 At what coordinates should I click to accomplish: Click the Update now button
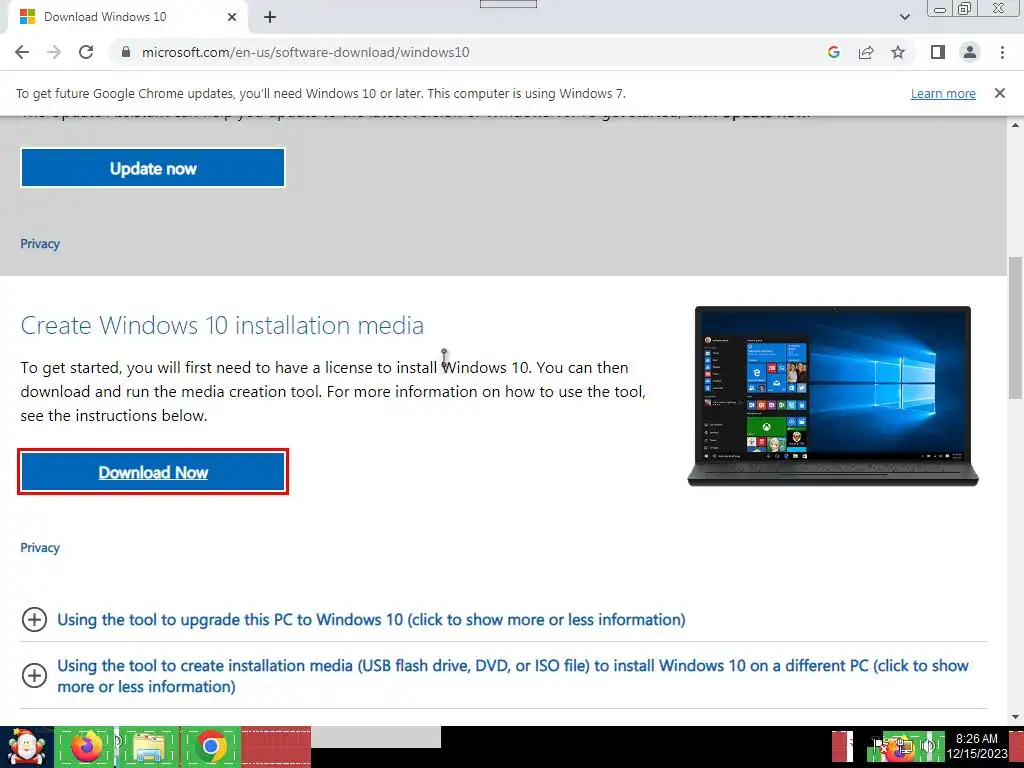[153, 168]
